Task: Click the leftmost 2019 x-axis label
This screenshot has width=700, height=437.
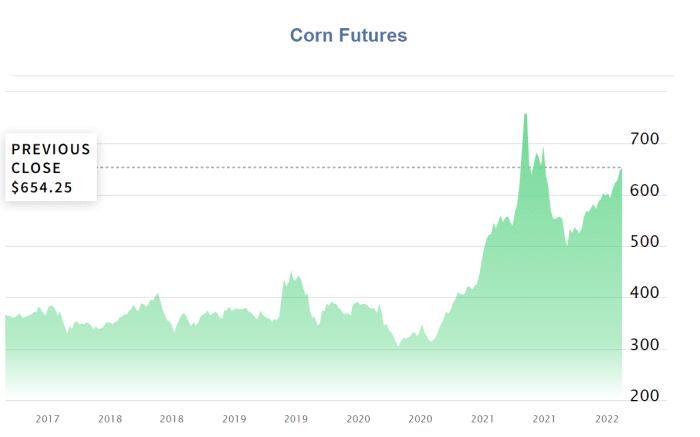Action: pyautogui.click(x=234, y=419)
